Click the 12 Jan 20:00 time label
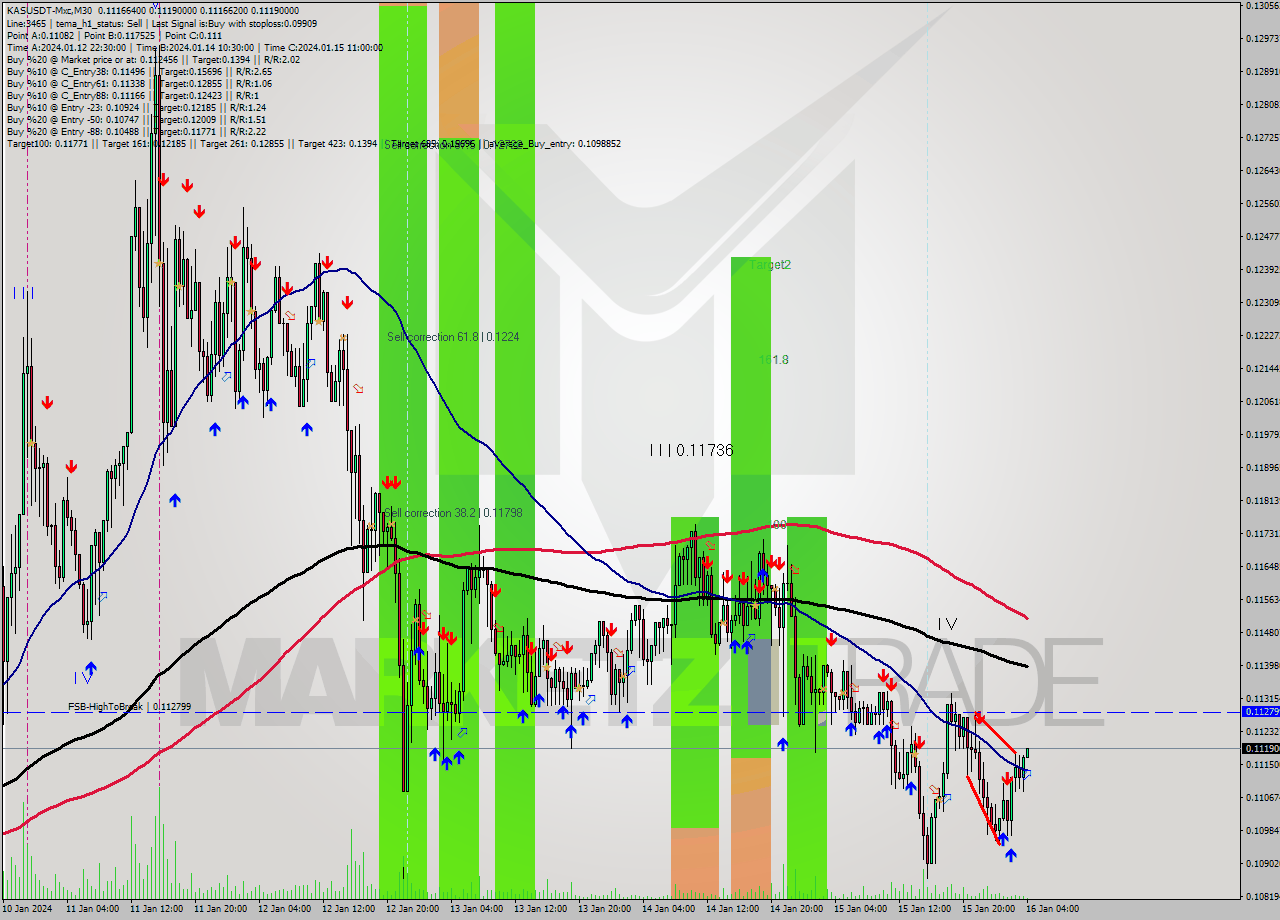This screenshot has height=920, width=1280. point(412,909)
